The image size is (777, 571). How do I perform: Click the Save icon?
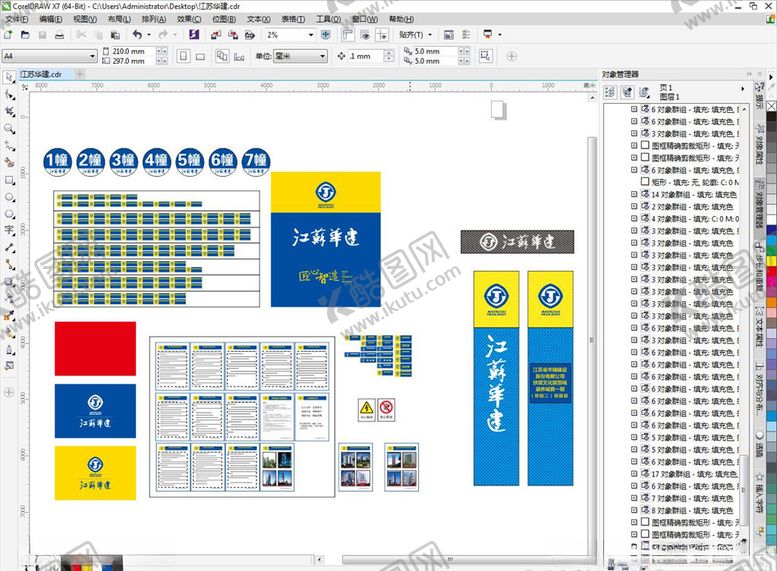43,35
